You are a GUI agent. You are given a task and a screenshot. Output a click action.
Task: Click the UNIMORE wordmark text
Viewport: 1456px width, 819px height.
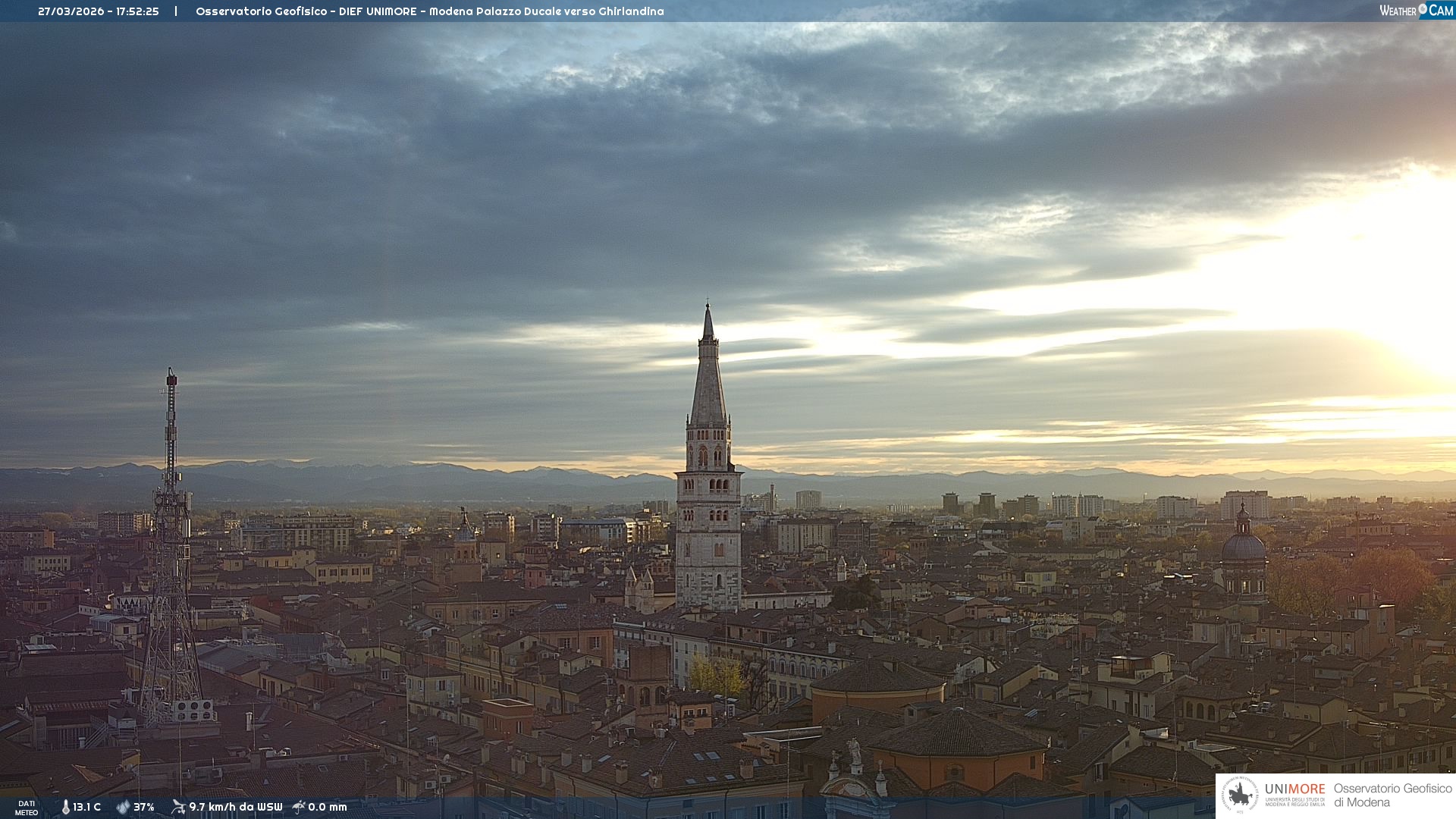tap(1294, 789)
